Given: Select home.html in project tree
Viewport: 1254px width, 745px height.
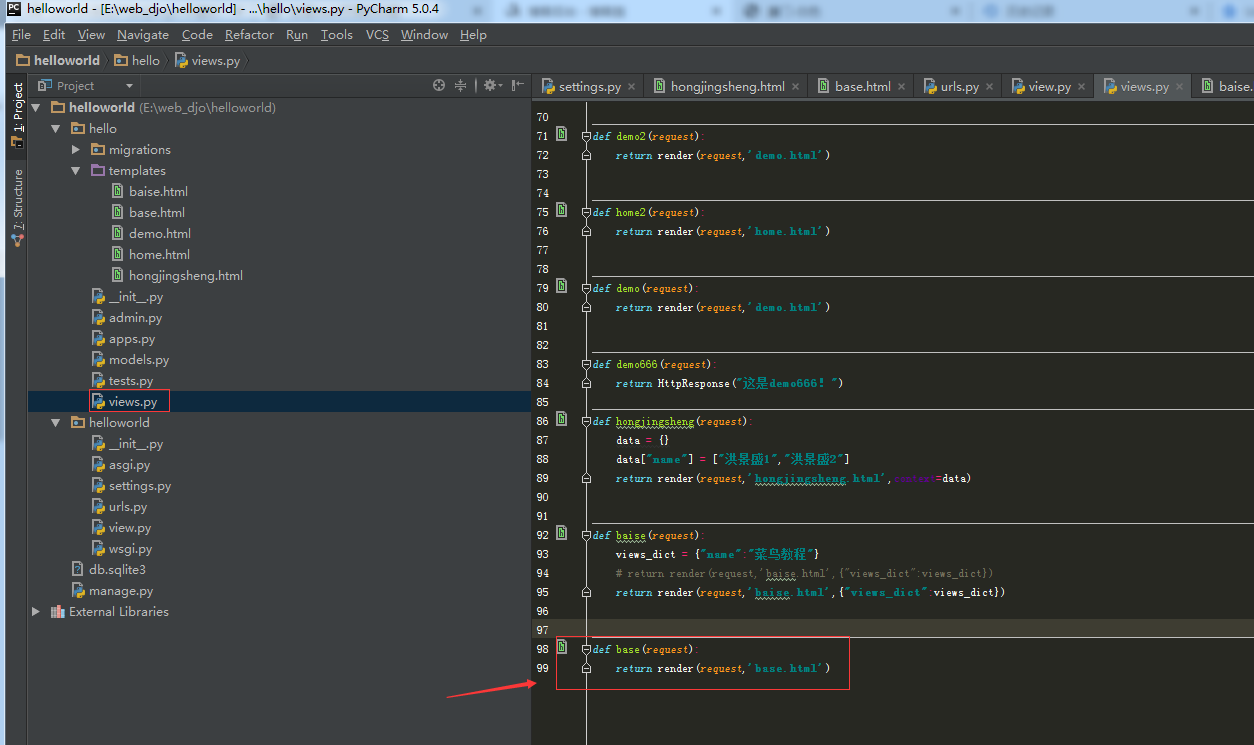Looking at the screenshot, I should click(151, 254).
